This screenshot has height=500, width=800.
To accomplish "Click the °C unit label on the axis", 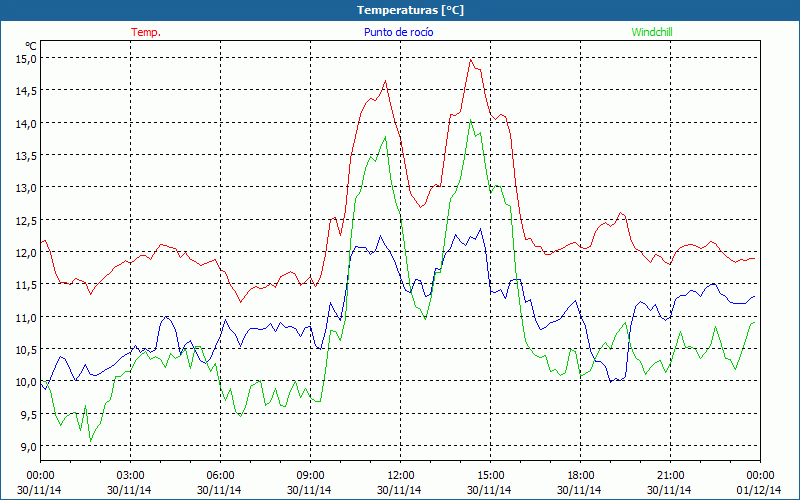I will [x=31, y=46].
